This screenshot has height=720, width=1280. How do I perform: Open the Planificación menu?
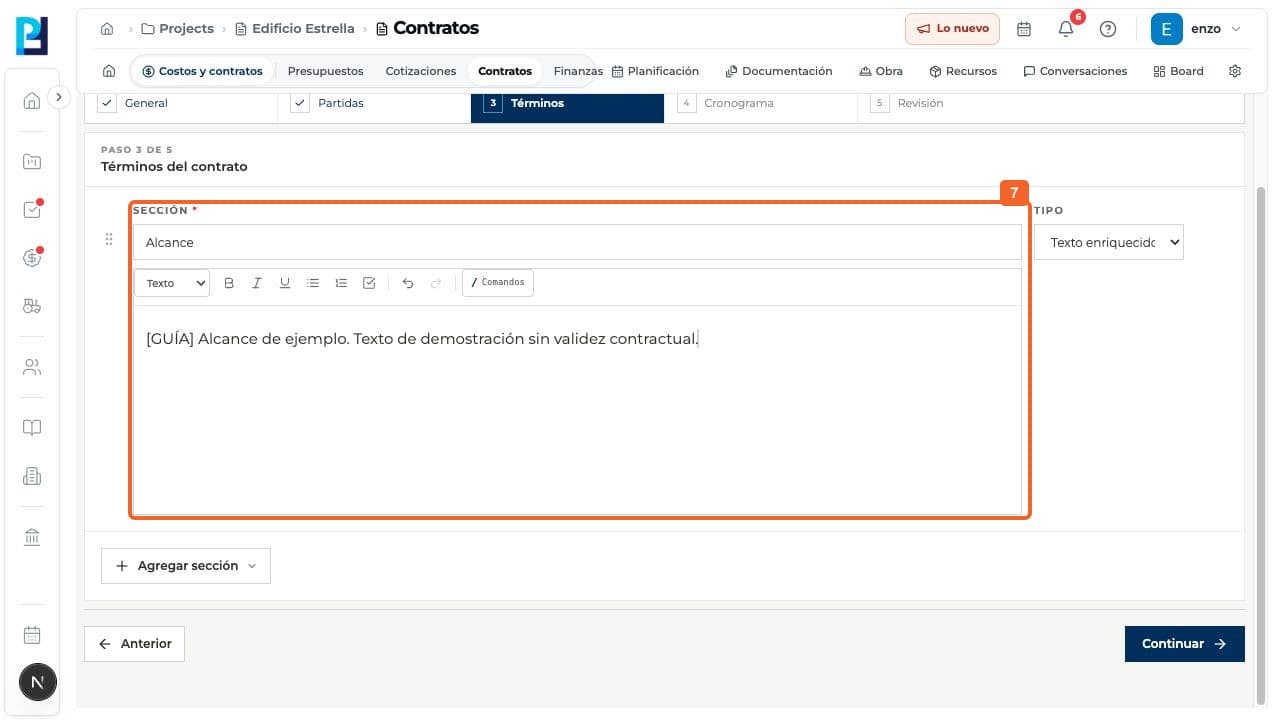click(x=655, y=71)
